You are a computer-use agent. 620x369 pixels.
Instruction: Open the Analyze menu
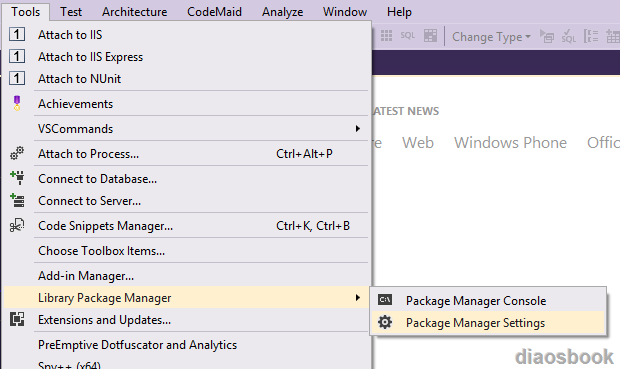click(x=282, y=12)
